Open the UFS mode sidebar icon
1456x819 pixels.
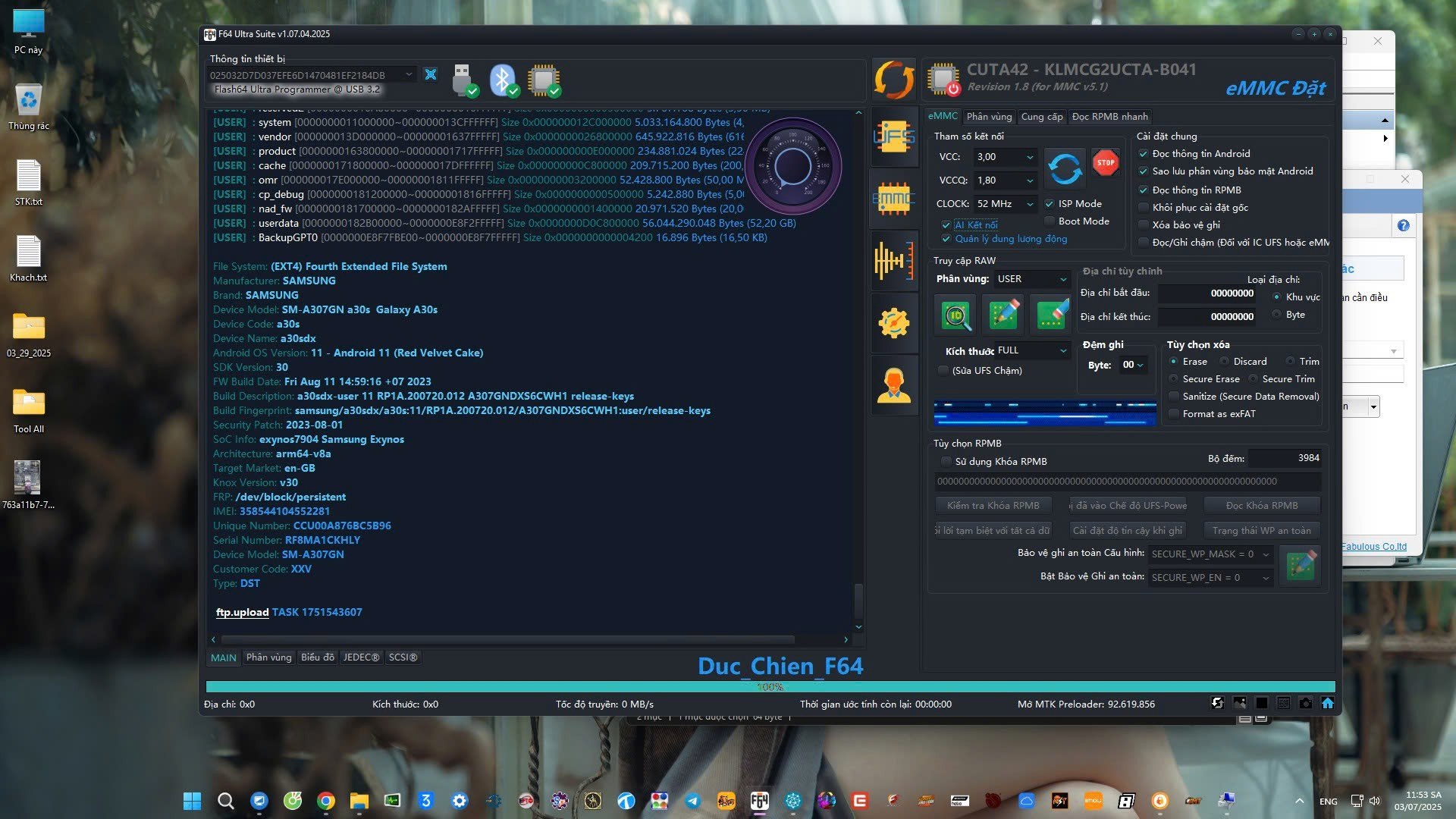pyautogui.click(x=894, y=137)
